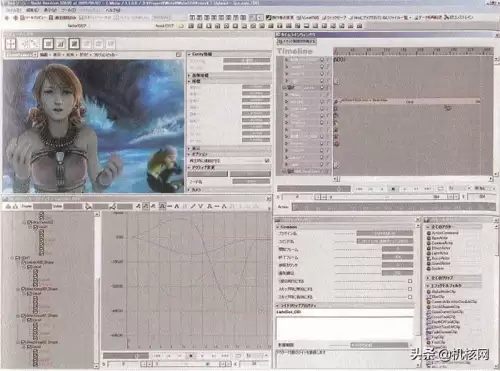The image size is (500, 371).
Task: Expand the first track in the Timeline
Action: pos(286,60)
